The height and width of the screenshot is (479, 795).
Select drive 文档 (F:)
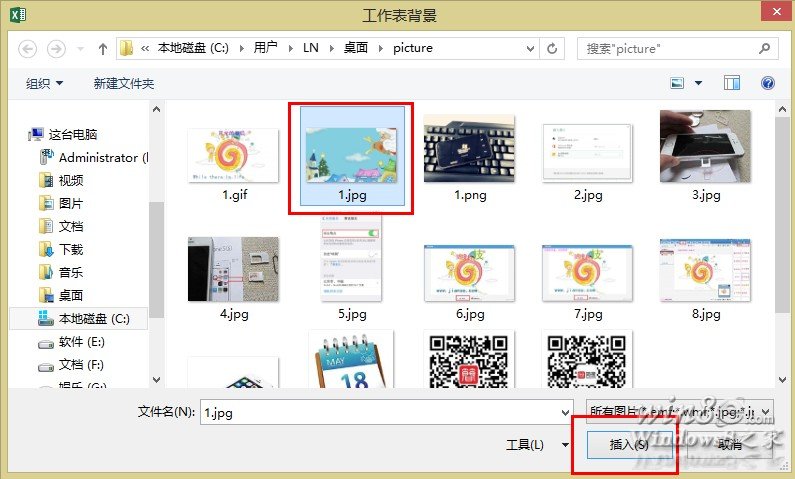click(x=71, y=365)
